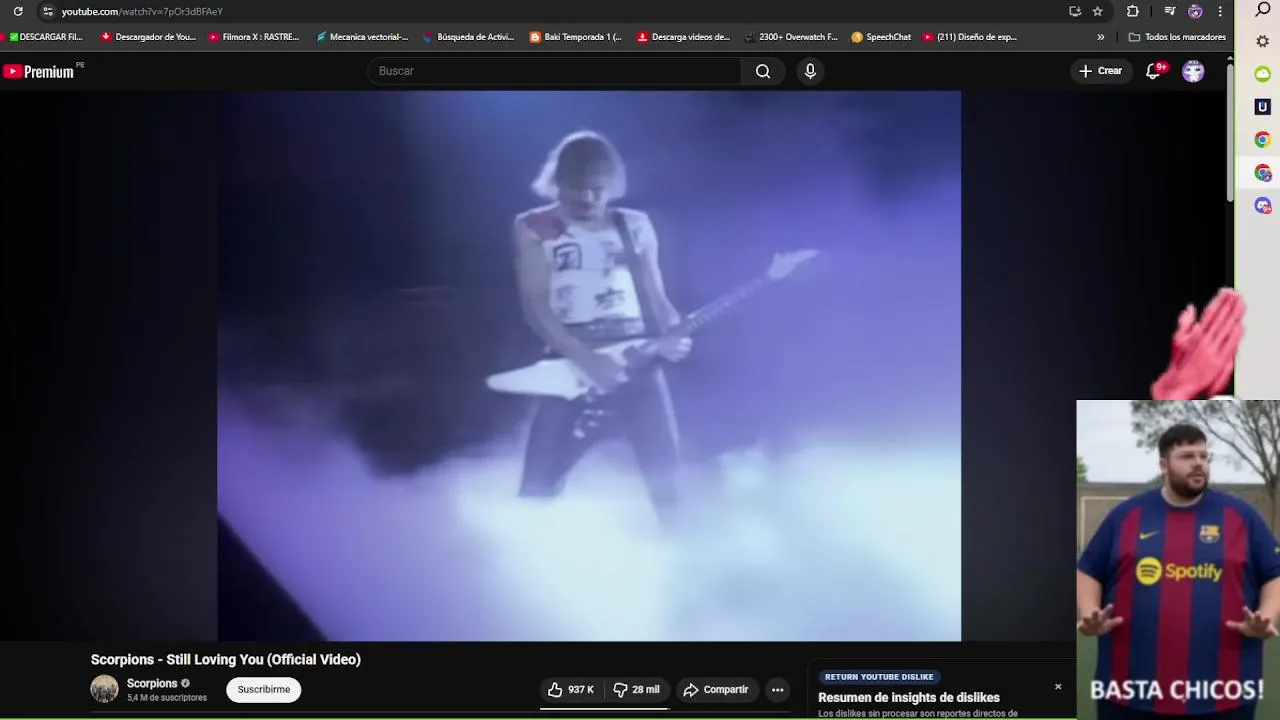Click the Scorpions video player
Viewport: 1280px width, 720px height.
(x=589, y=366)
